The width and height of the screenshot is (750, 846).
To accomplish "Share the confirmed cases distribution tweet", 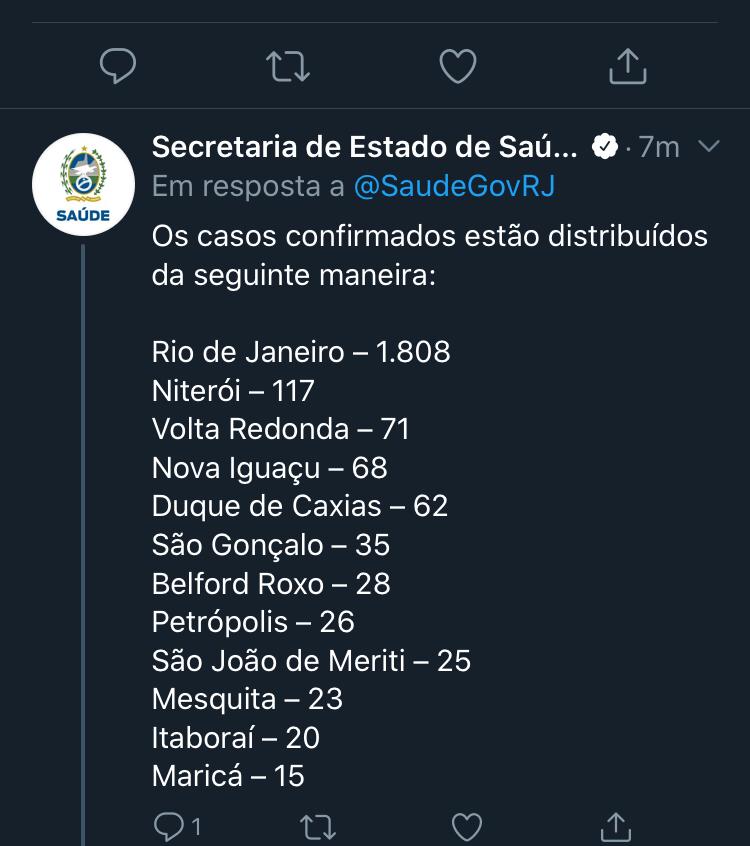I will click(616, 827).
